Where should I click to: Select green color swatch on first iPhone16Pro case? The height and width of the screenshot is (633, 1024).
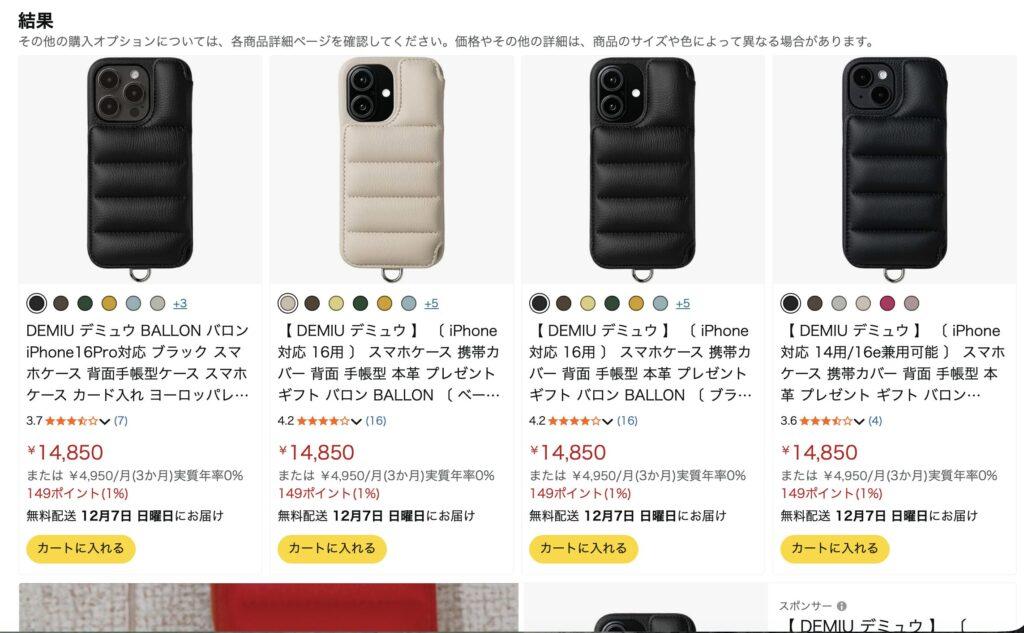click(x=85, y=303)
